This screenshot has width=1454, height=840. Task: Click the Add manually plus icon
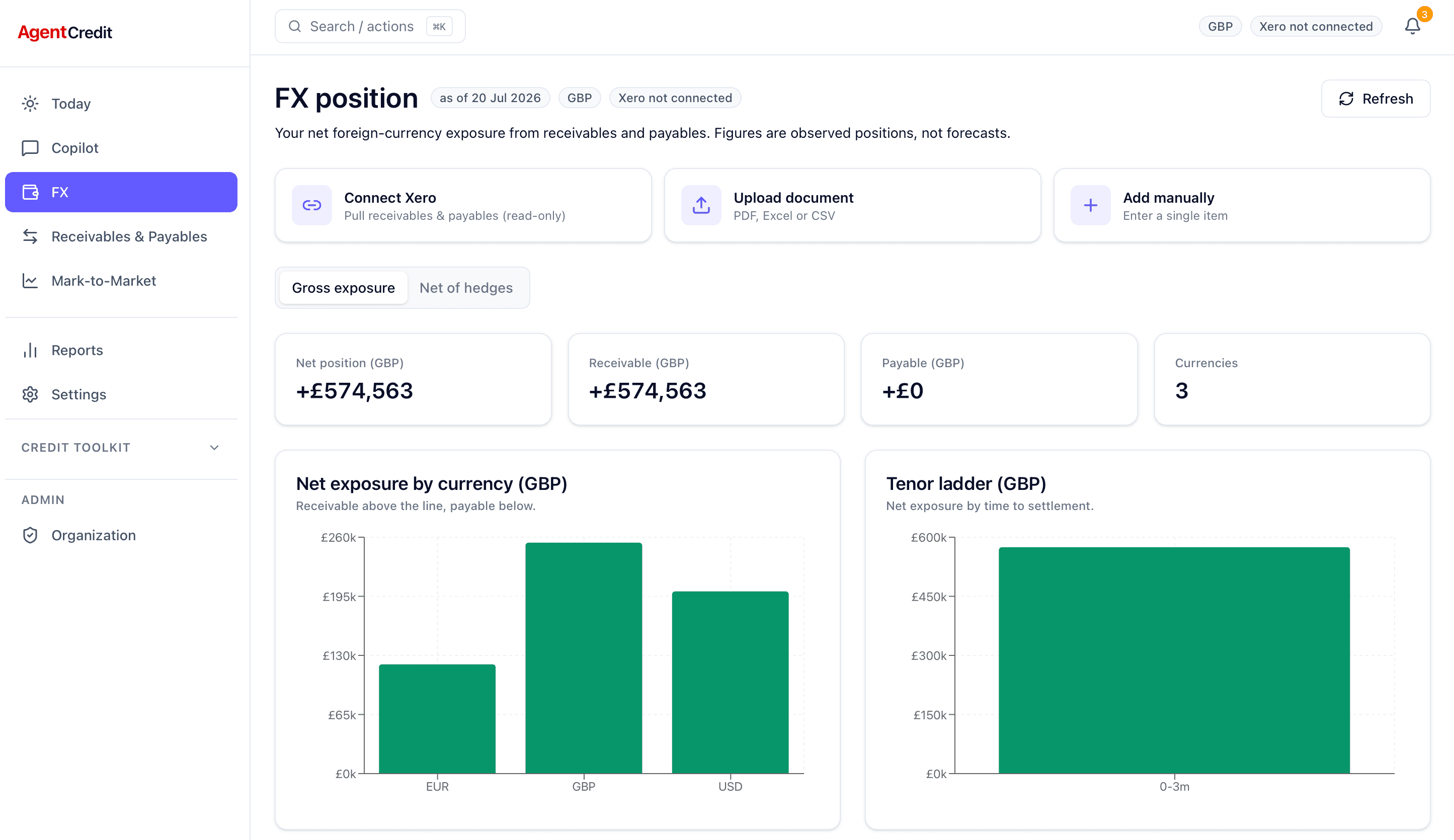(x=1091, y=205)
